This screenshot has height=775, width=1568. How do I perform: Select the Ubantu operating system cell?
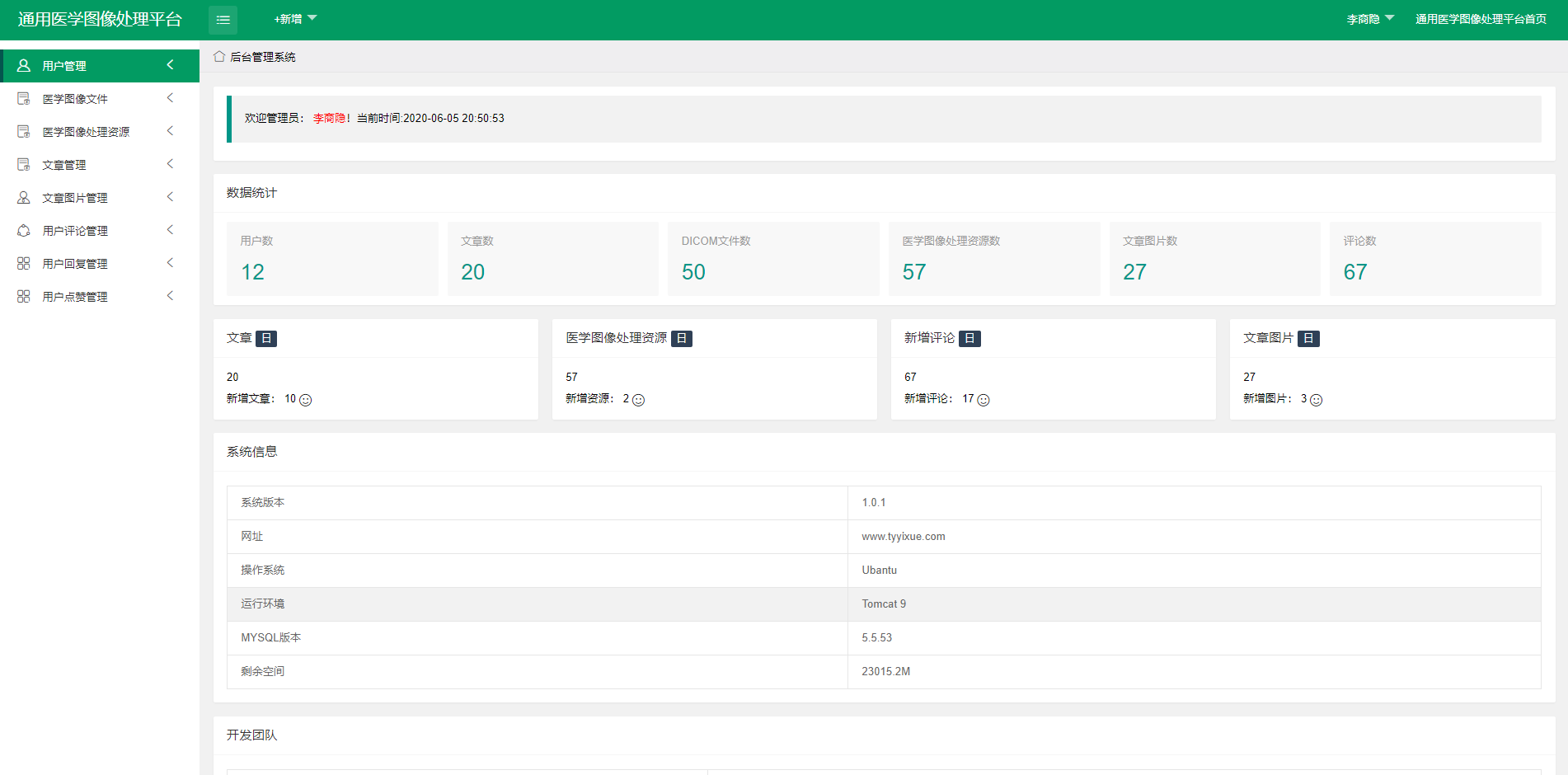[1194, 571]
